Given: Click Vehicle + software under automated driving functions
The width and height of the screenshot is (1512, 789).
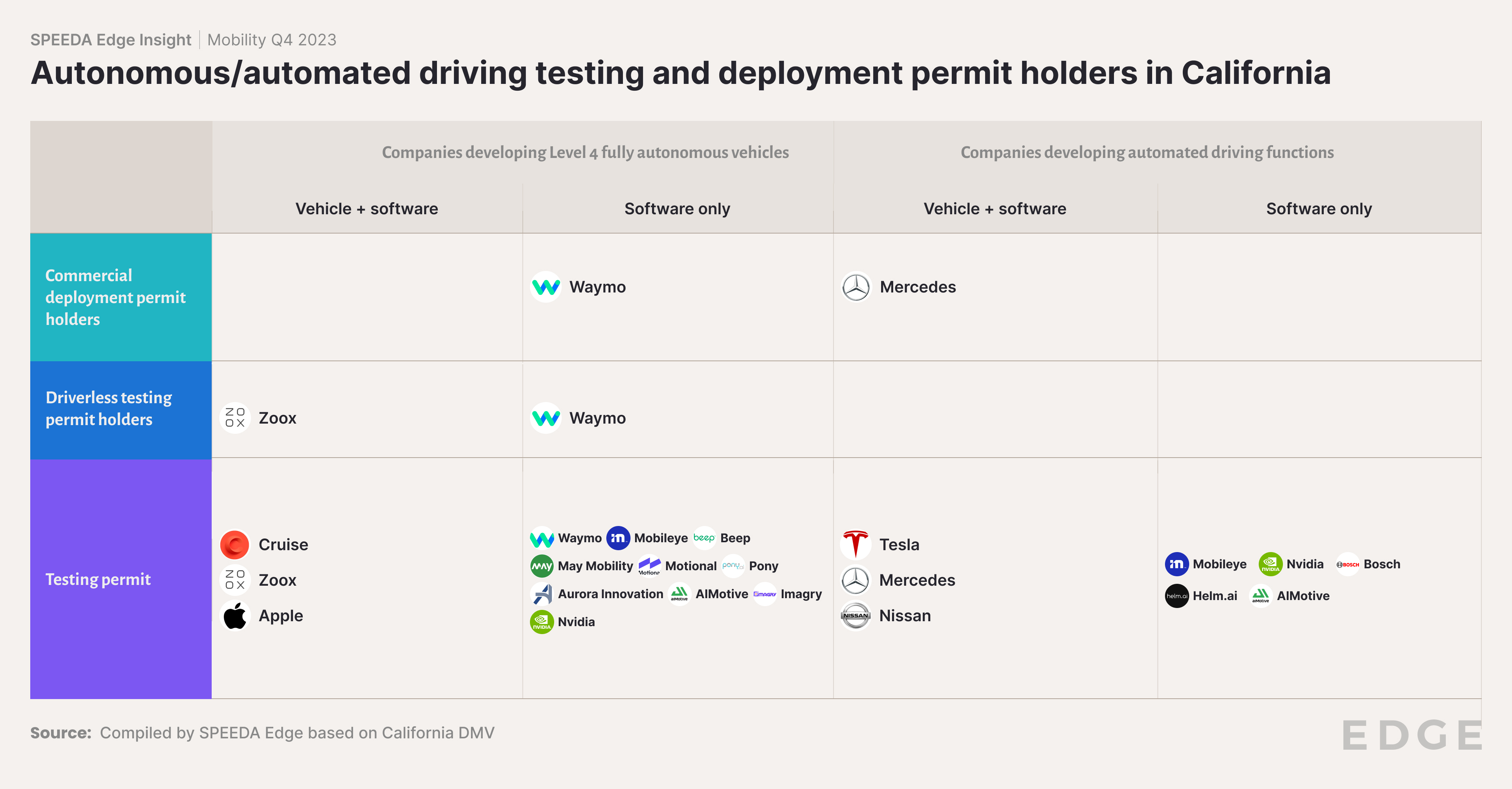Looking at the screenshot, I should click(995, 209).
